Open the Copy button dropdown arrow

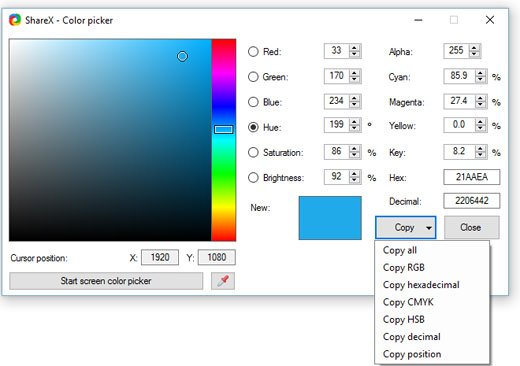(429, 228)
